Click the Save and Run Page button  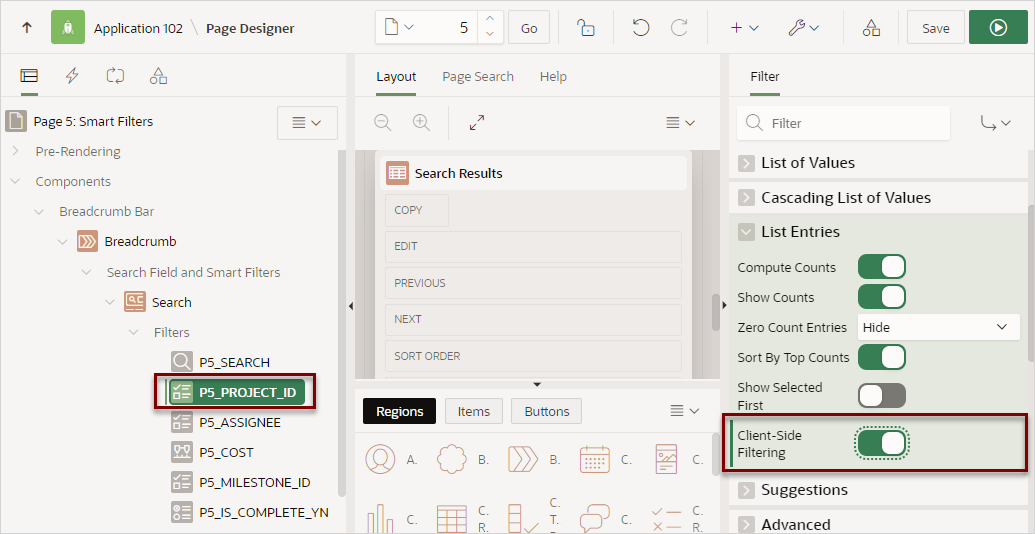[x=998, y=28]
